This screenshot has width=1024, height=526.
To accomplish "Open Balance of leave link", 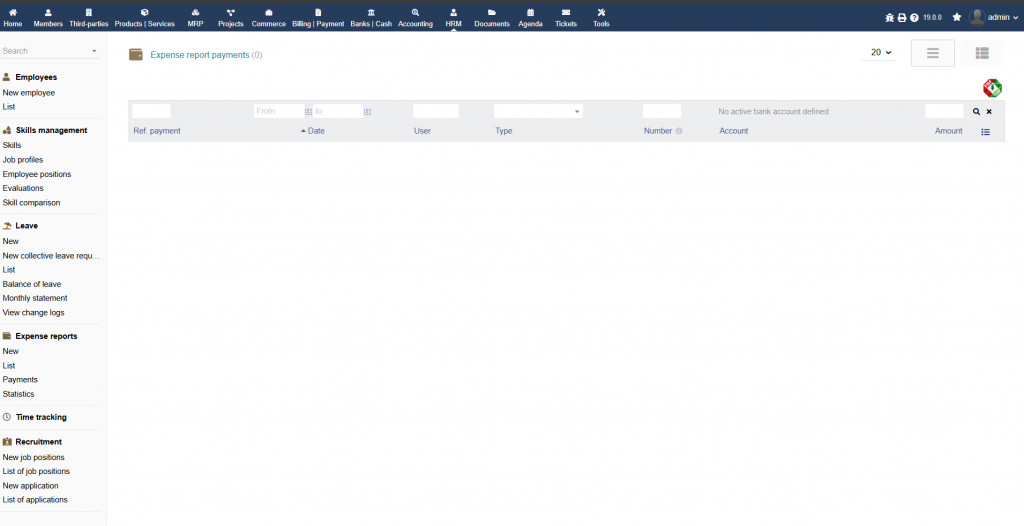I will point(32,284).
